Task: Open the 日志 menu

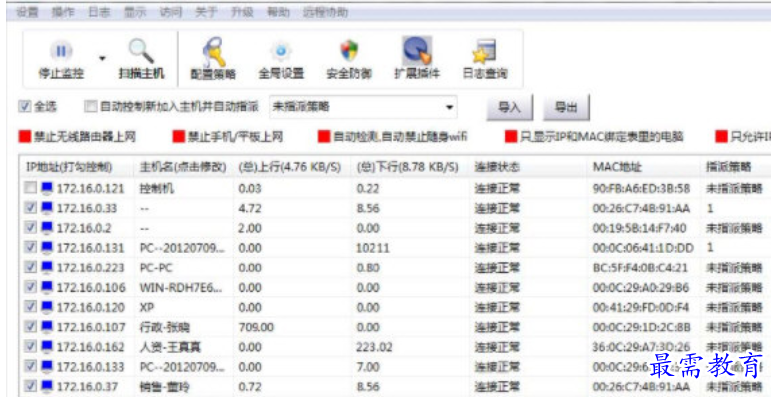Action: coord(99,12)
